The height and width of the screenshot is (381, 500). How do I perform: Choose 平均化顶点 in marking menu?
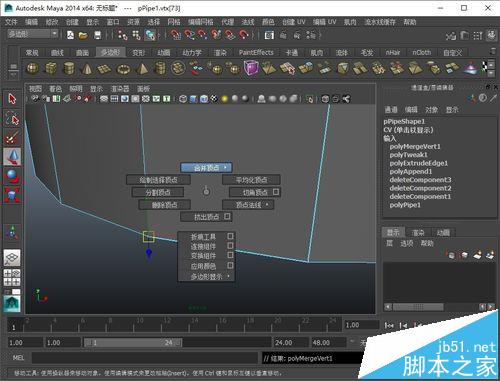(251, 180)
